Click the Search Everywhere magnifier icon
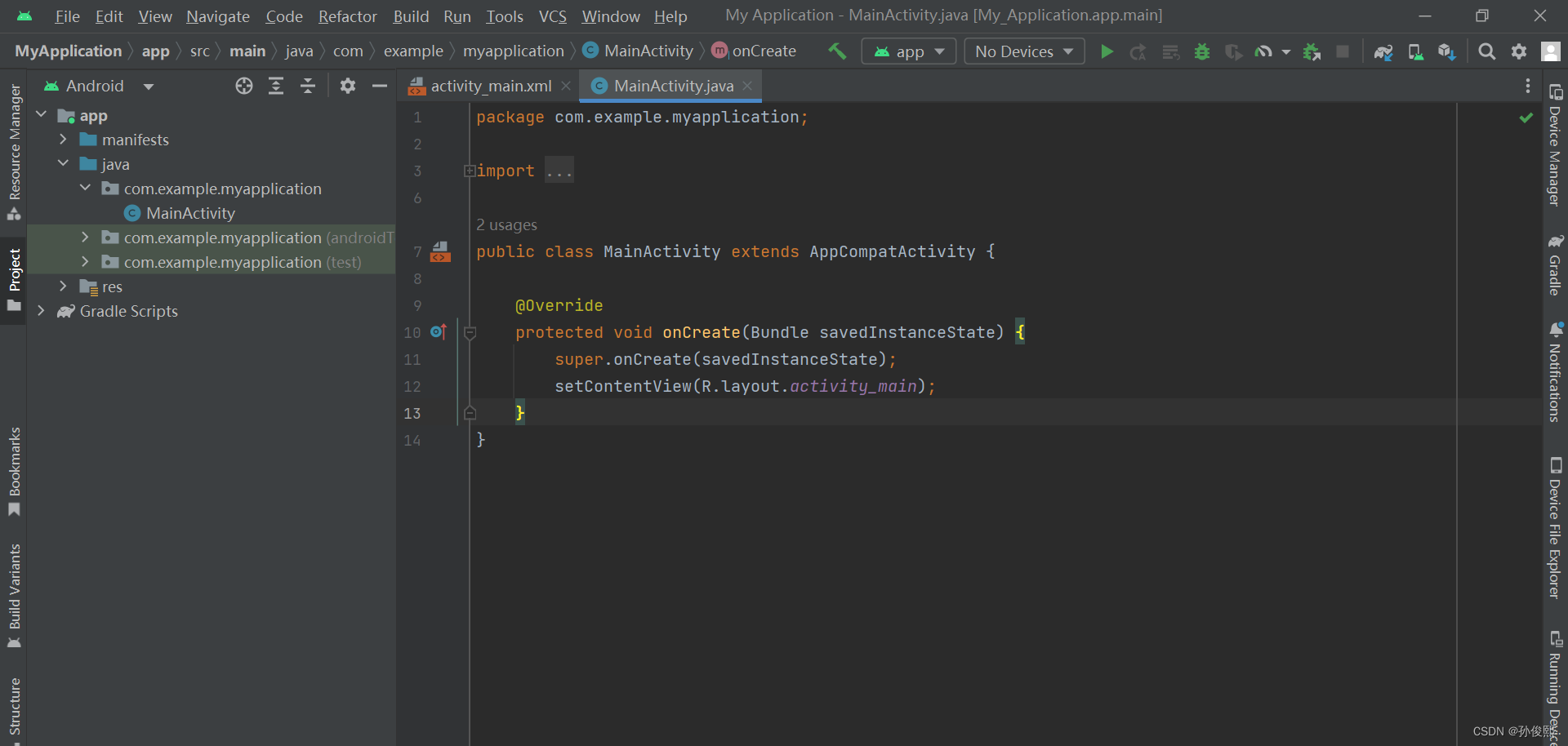This screenshot has width=1568, height=746. [1487, 51]
